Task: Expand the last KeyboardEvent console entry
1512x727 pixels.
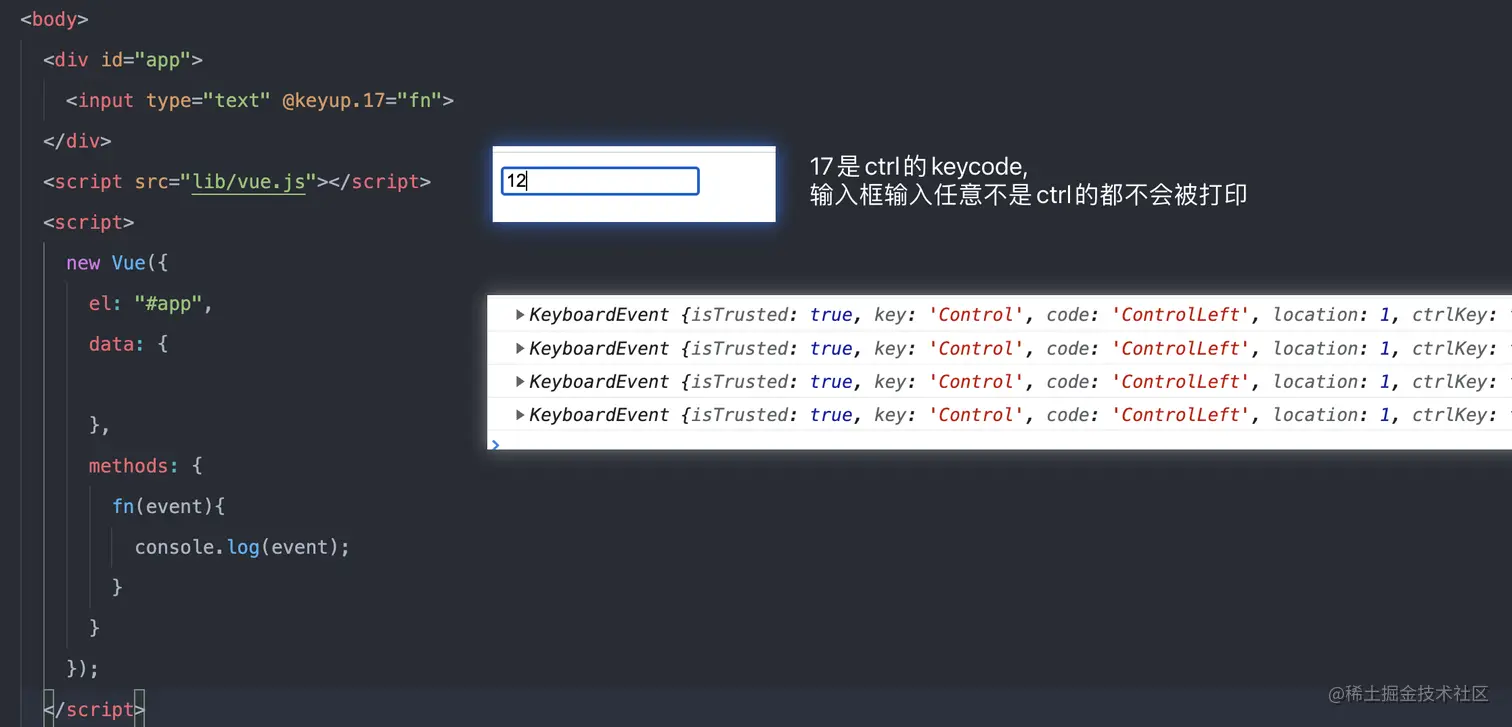Action: pos(520,415)
